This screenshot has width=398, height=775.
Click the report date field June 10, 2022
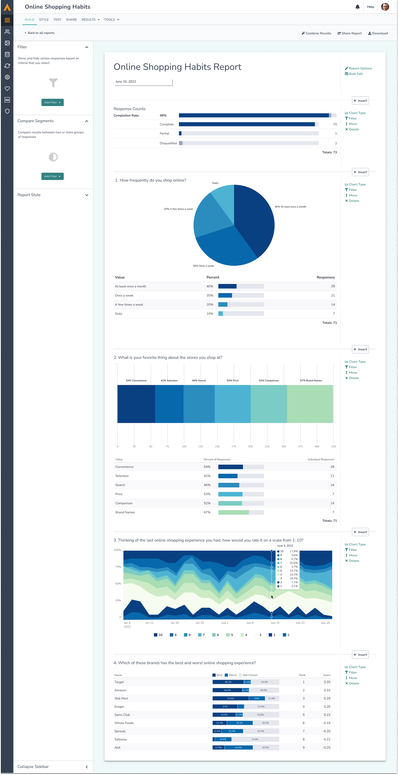pyautogui.click(x=143, y=82)
